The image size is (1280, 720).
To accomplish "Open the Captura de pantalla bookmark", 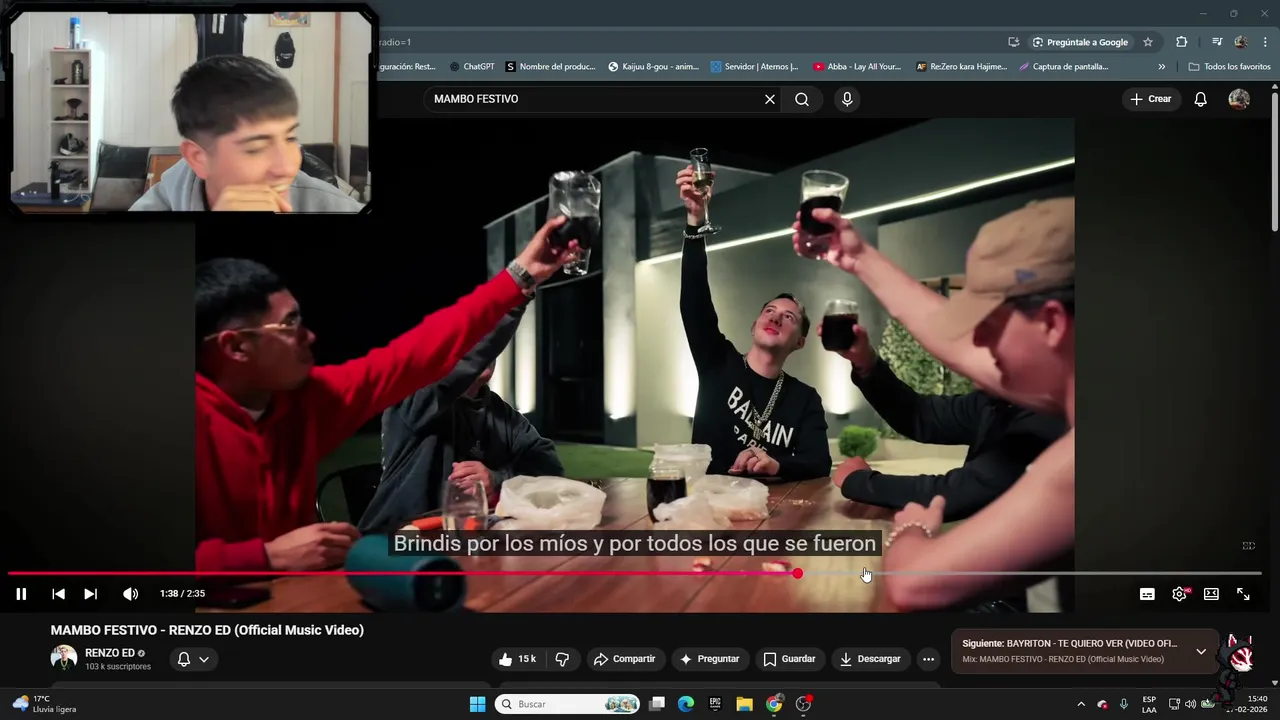I will coord(1063,67).
